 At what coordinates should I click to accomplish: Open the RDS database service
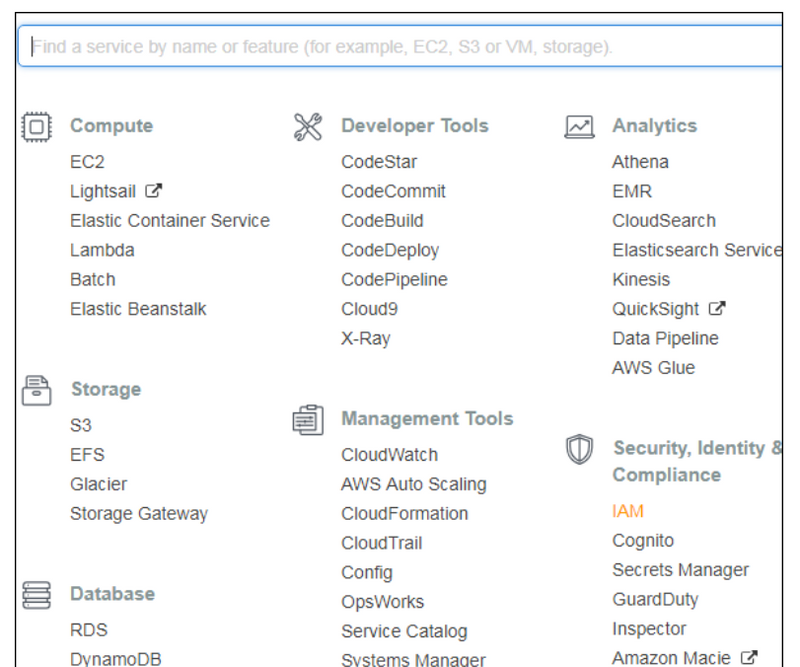[x=88, y=630]
